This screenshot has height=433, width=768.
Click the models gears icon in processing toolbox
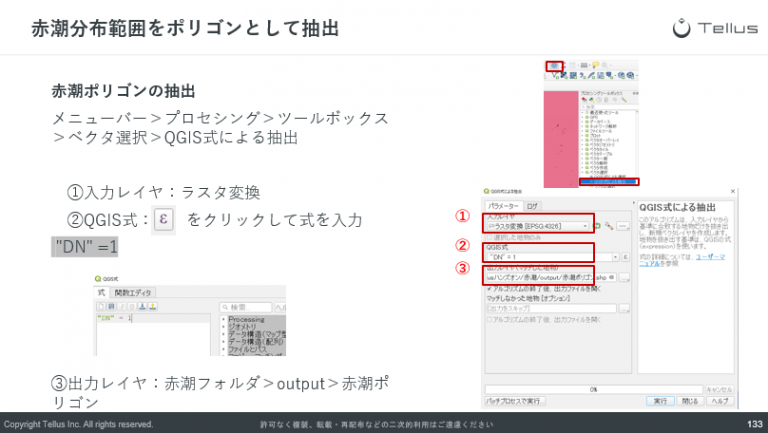click(584, 100)
